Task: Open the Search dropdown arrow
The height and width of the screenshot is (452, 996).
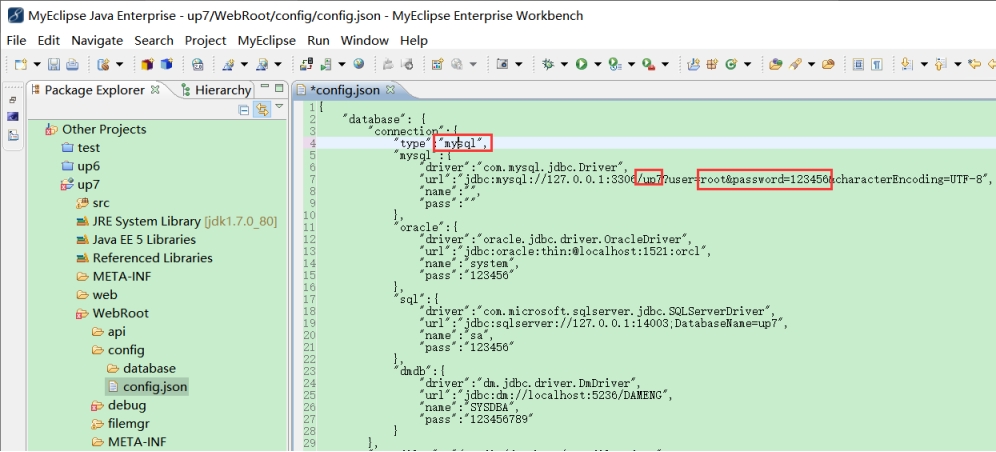Action: pos(811,65)
